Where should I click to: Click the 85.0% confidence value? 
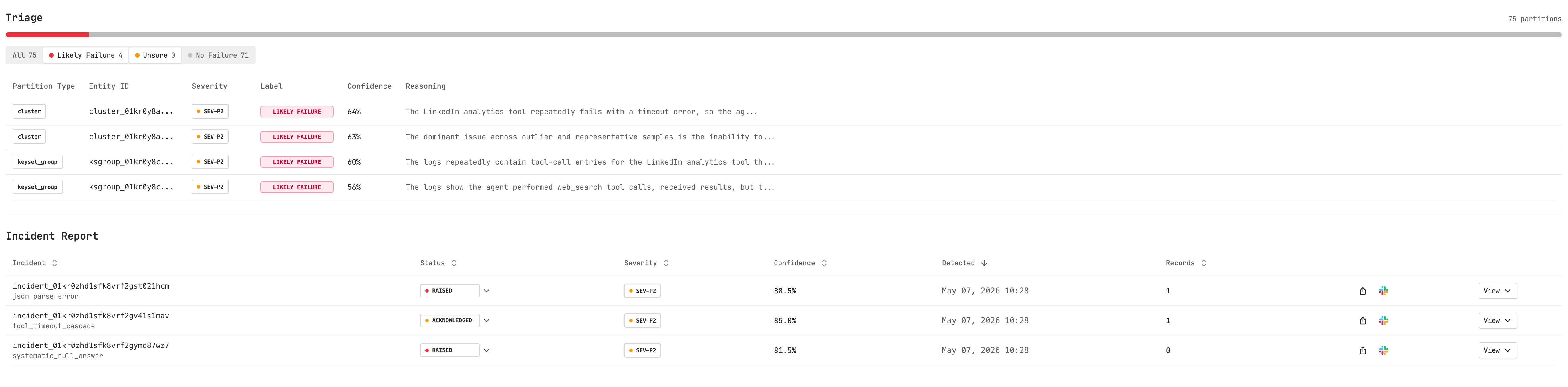785,321
